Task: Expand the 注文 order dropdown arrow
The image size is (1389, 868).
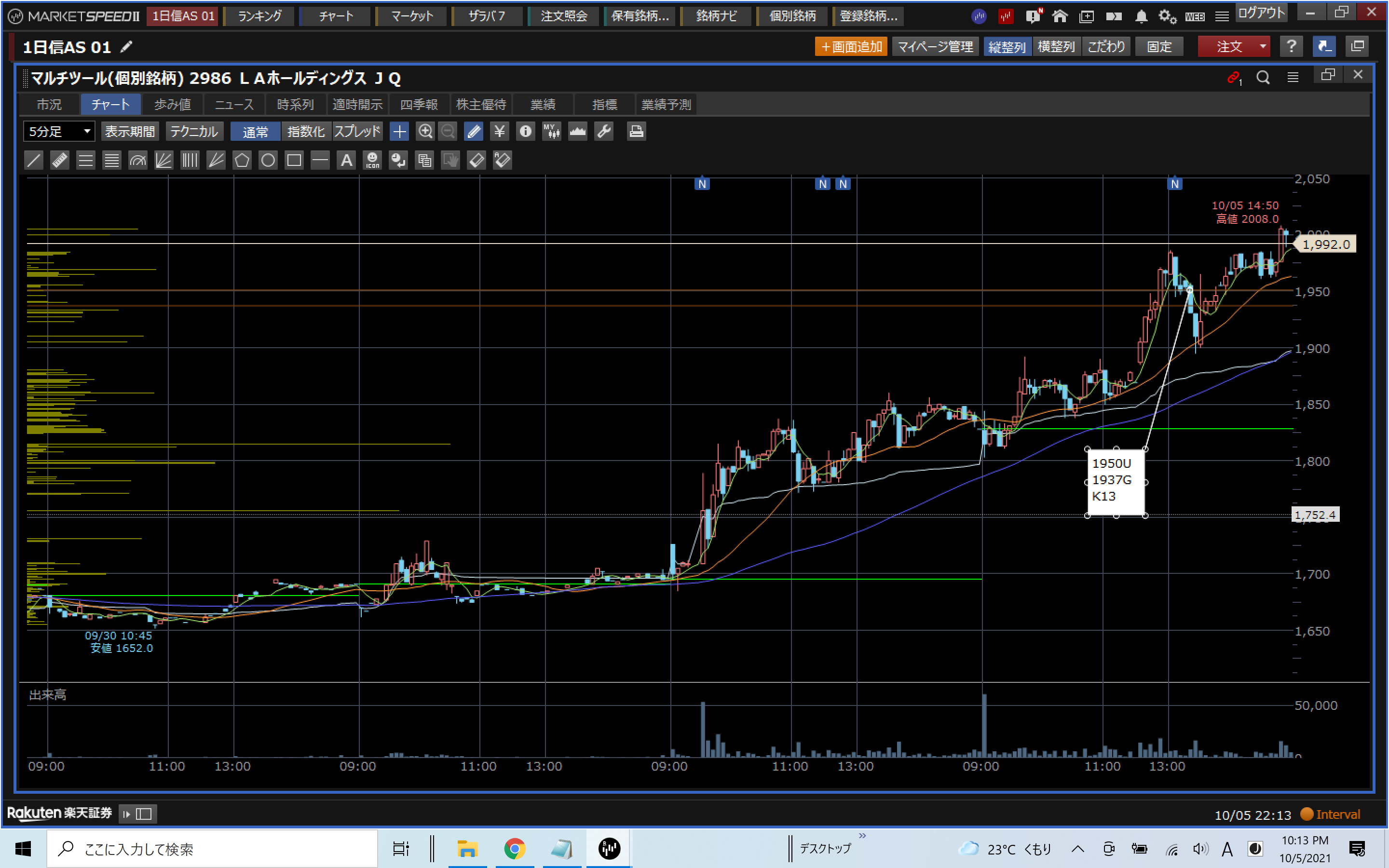Action: pyautogui.click(x=1263, y=46)
